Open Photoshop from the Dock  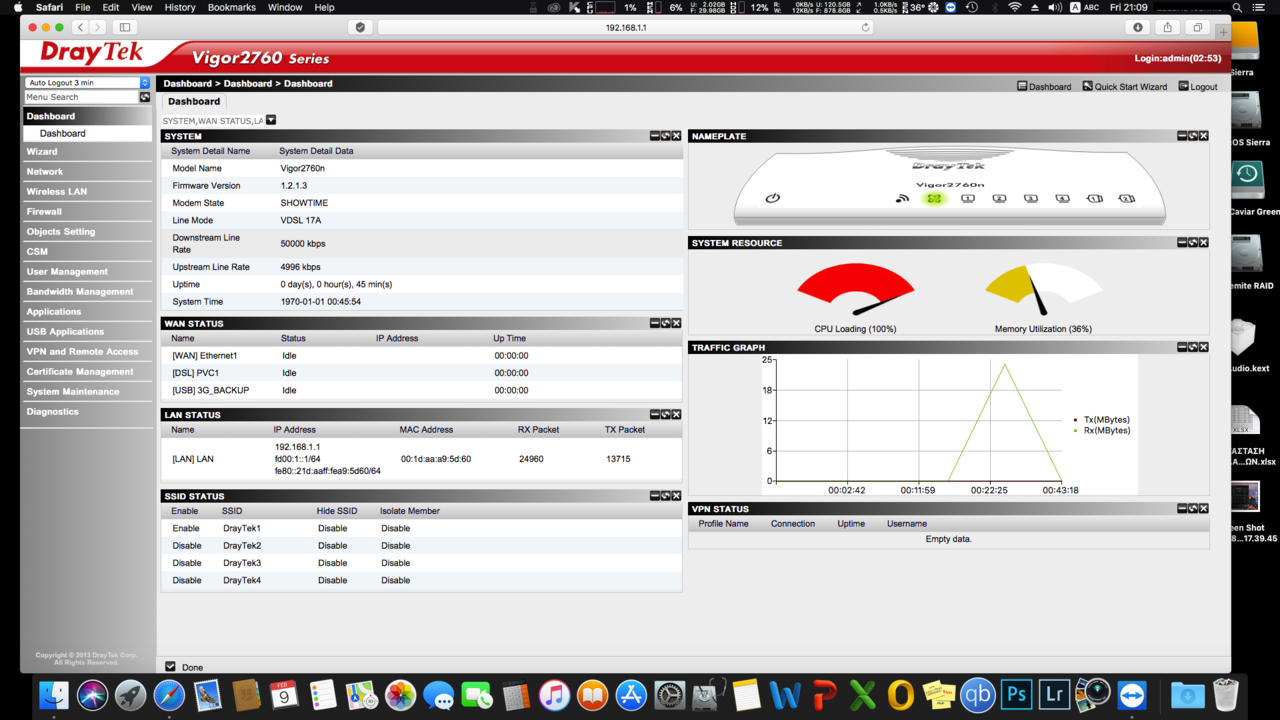click(1017, 695)
